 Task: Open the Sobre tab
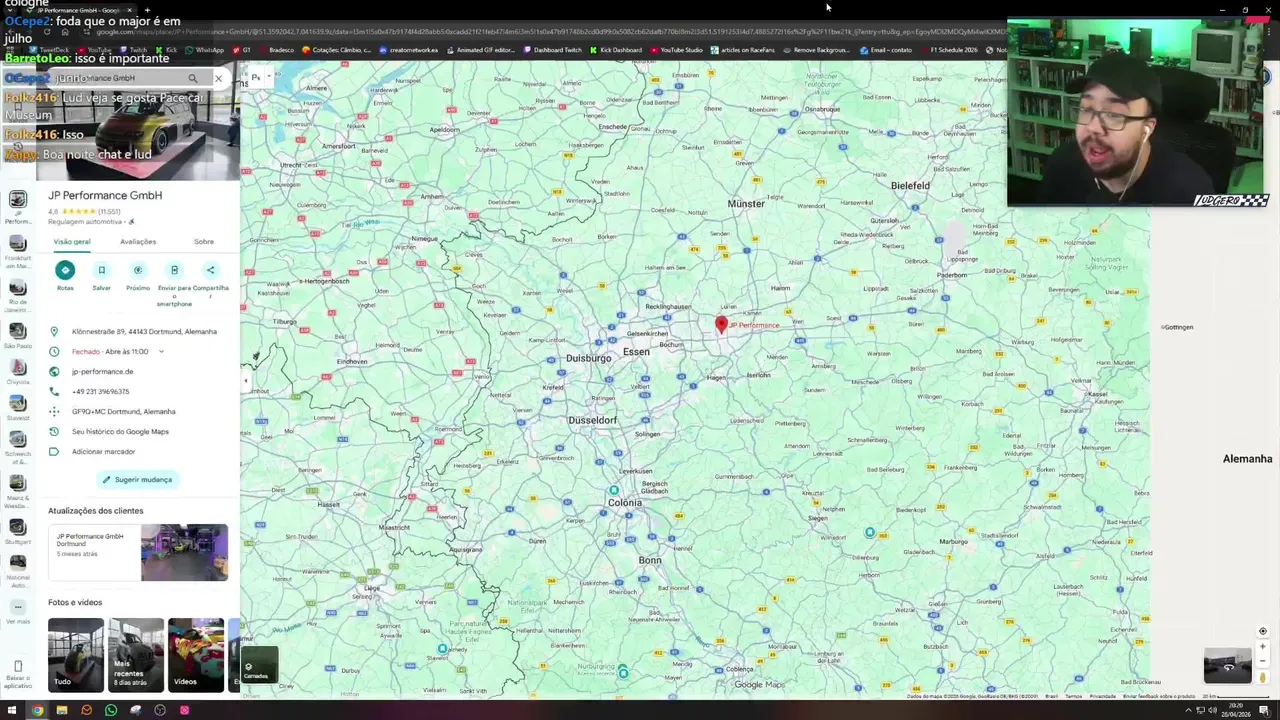coord(204,242)
